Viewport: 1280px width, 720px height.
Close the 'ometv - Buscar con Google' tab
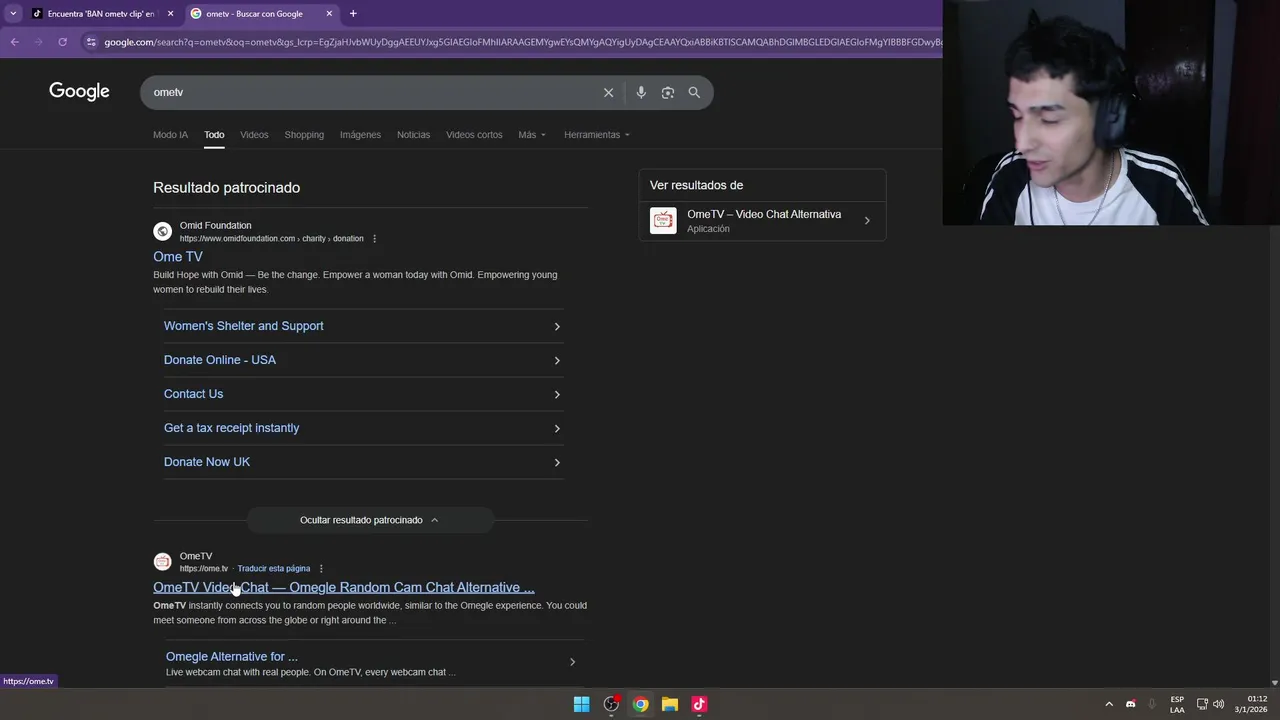(329, 14)
